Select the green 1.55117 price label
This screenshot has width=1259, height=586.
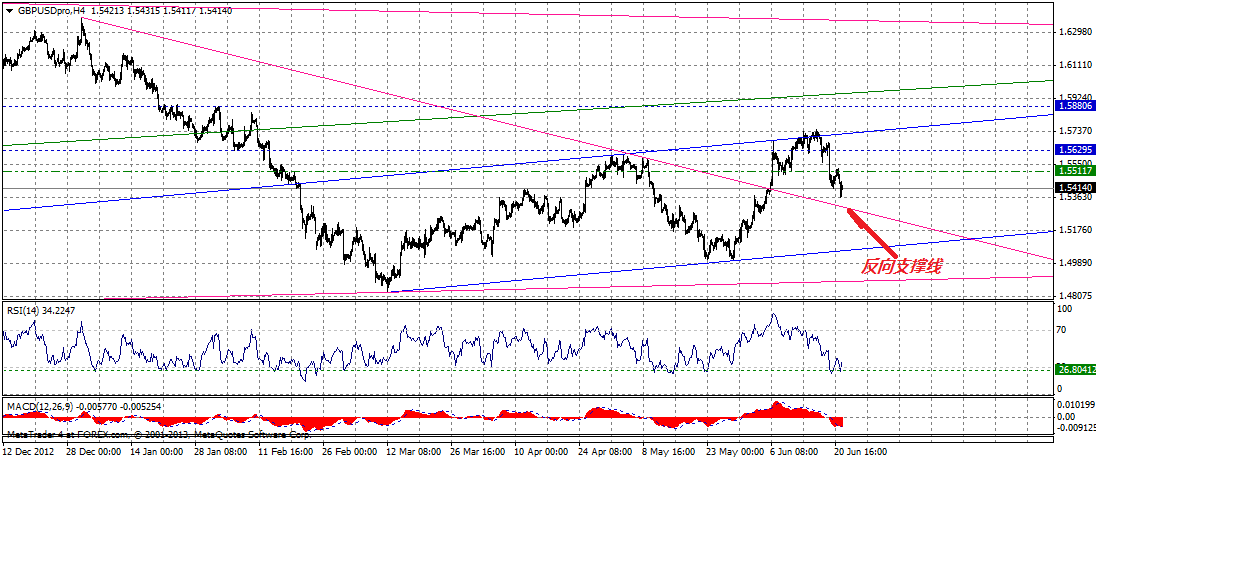pos(1076,171)
